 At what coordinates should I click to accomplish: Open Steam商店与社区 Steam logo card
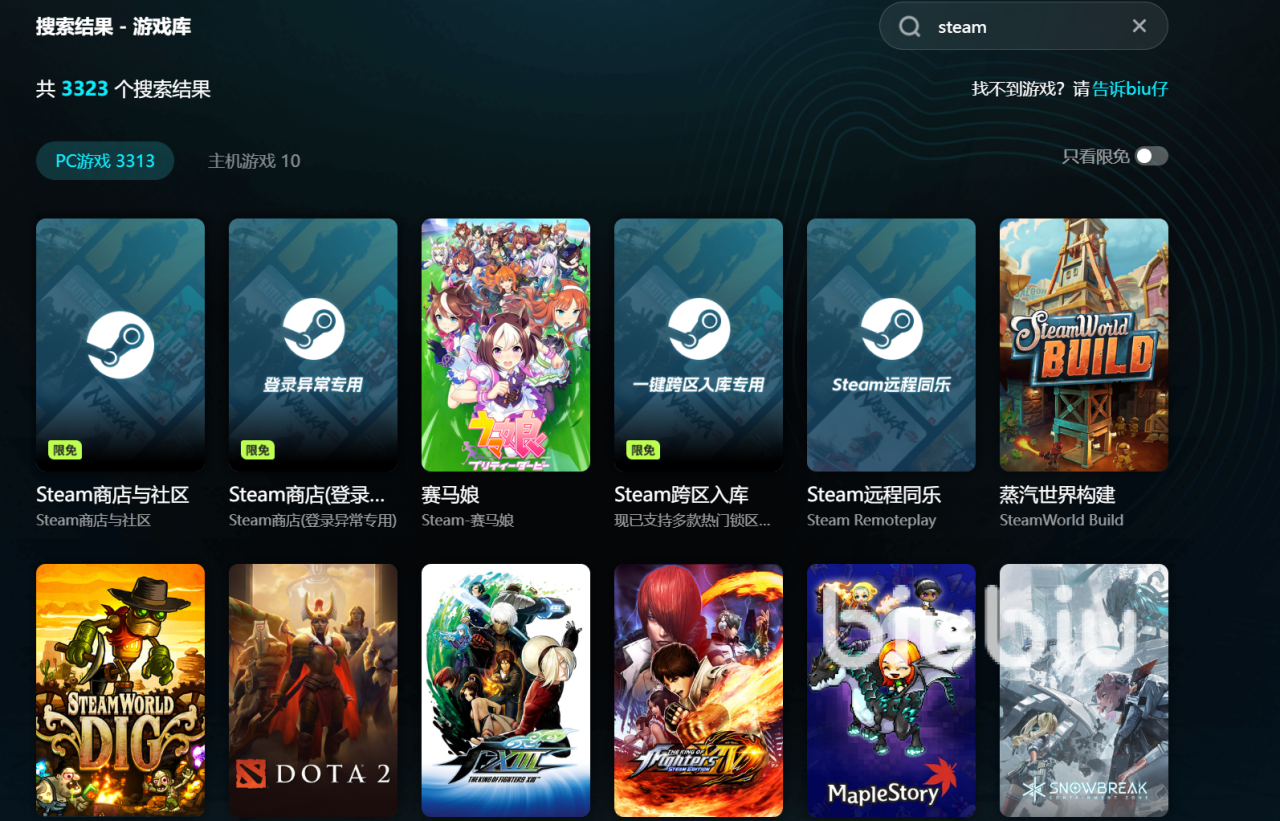point(120,344)
